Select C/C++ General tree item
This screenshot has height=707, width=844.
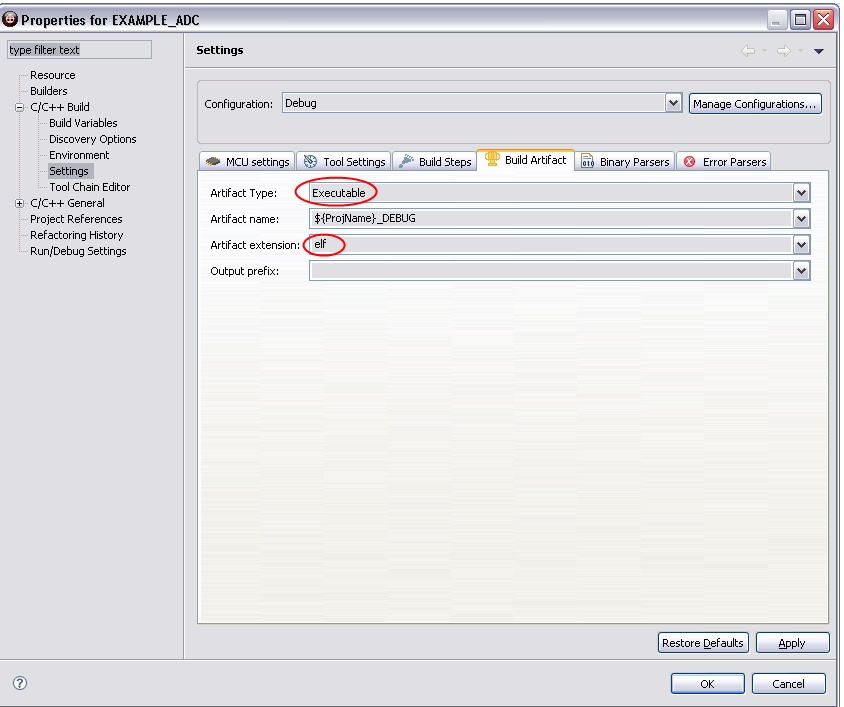tap(67, 203)
